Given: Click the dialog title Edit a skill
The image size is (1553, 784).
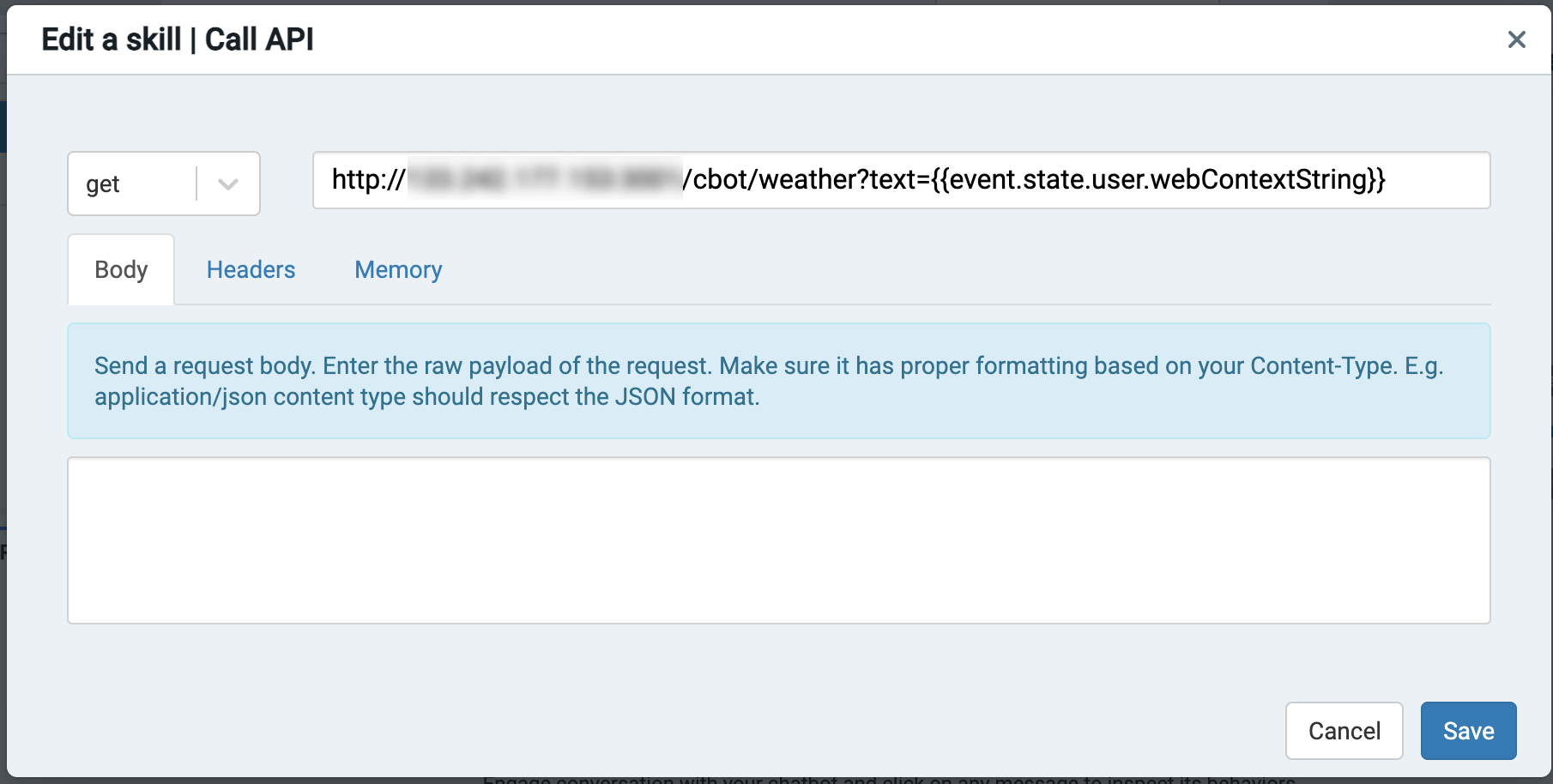Looking at the screenshot, I should tap(178, 39).
